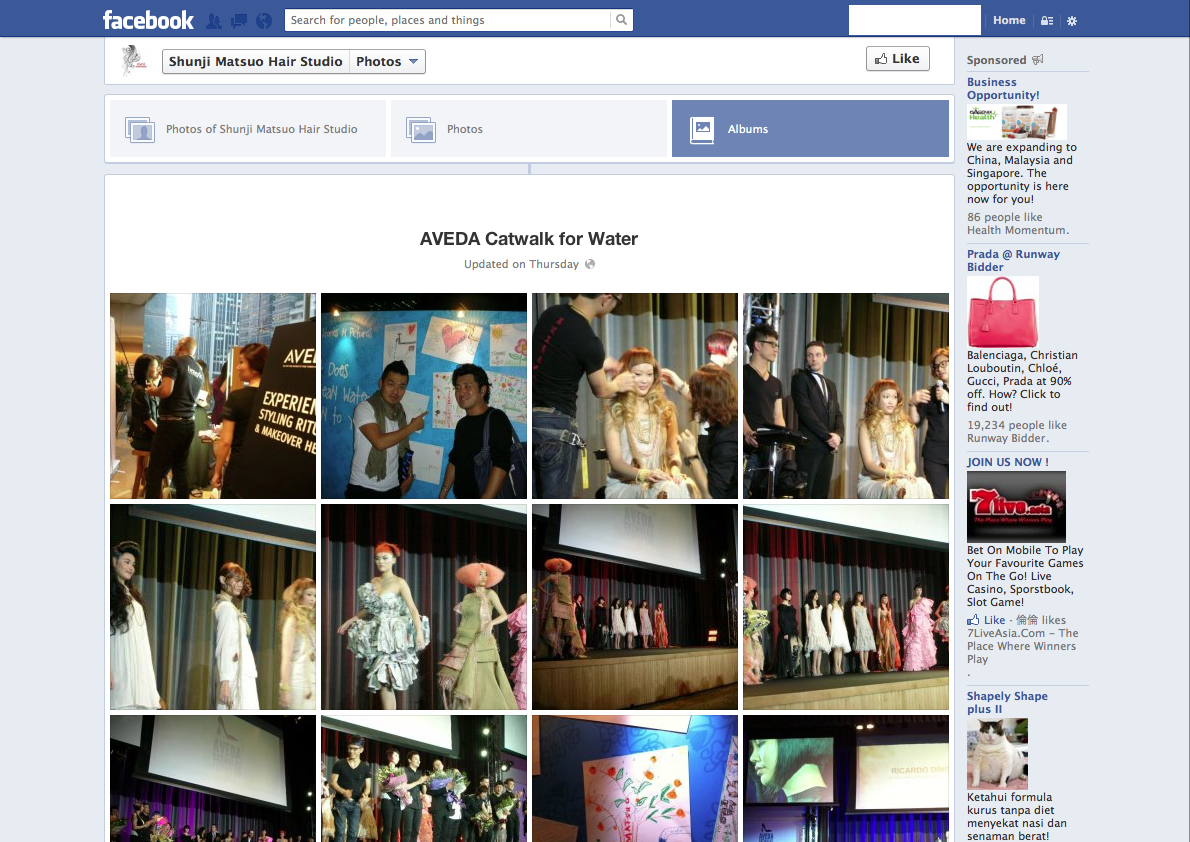Go to Home in top bar
The height and width of the screenshot is (842, 1190).
(x=1009, y=20)
